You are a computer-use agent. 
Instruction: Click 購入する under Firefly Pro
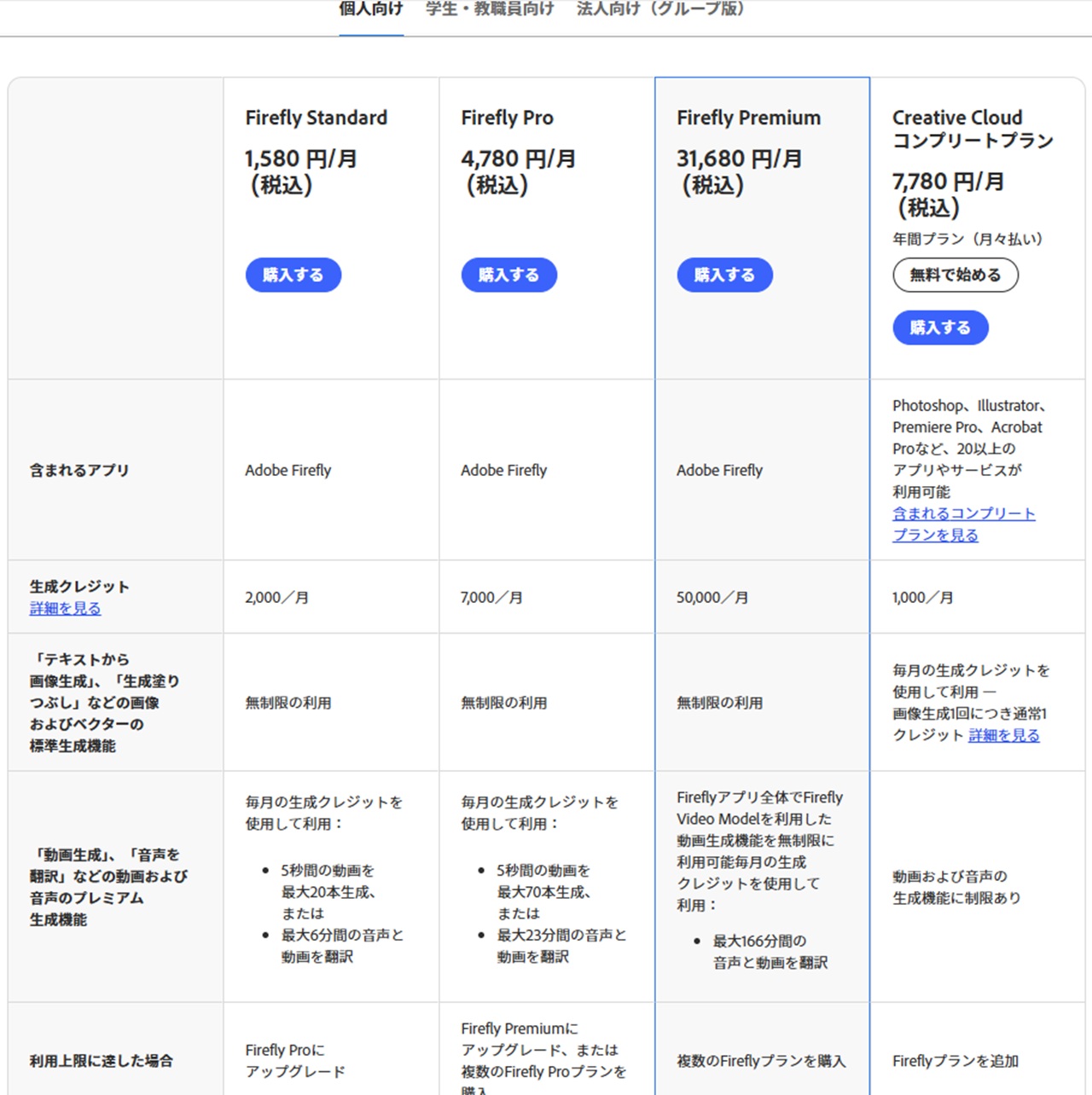pyautogui.click(x=509, y=275)
